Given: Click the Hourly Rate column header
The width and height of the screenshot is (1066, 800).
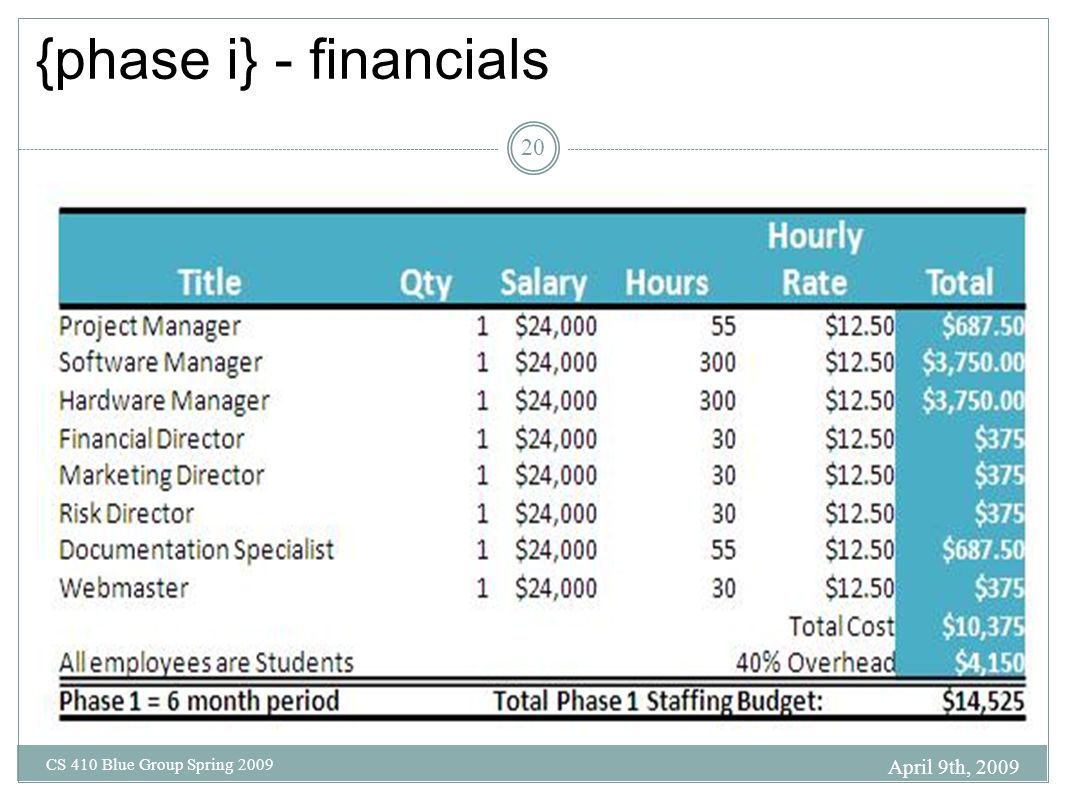Looking at the screenshot, I should pyautogui.click(x=814, y=260).
